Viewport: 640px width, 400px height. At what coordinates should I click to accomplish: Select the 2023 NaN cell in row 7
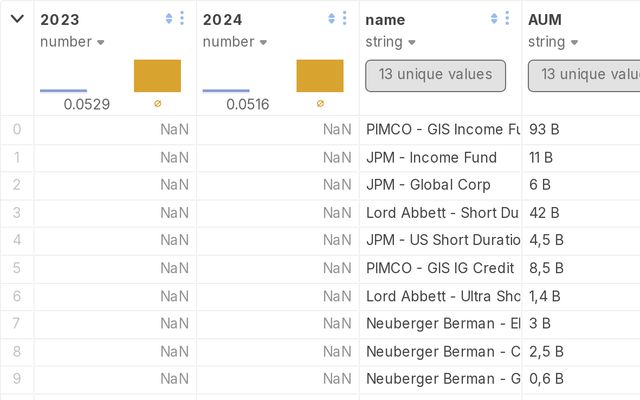click(x=115, y=324)
